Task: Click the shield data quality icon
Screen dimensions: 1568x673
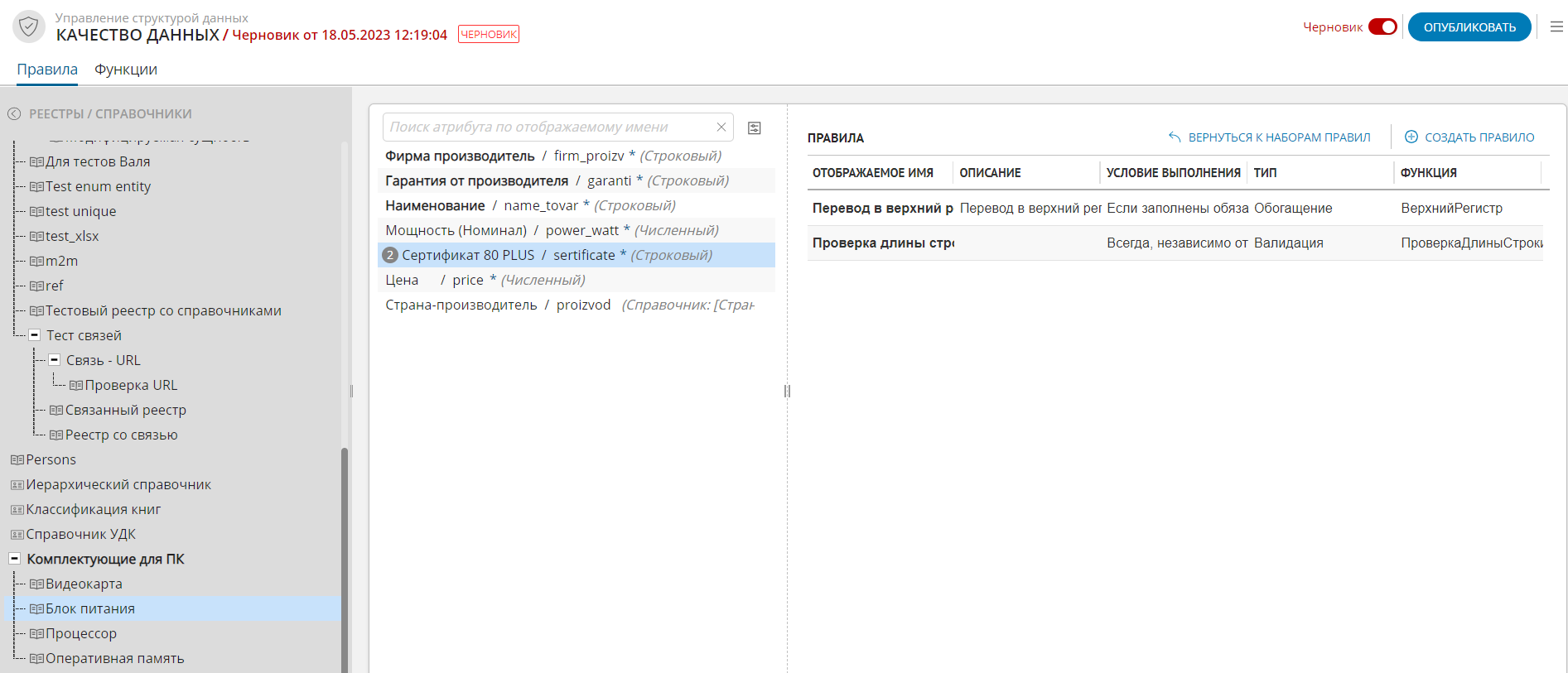Action: tap(29, 26)
